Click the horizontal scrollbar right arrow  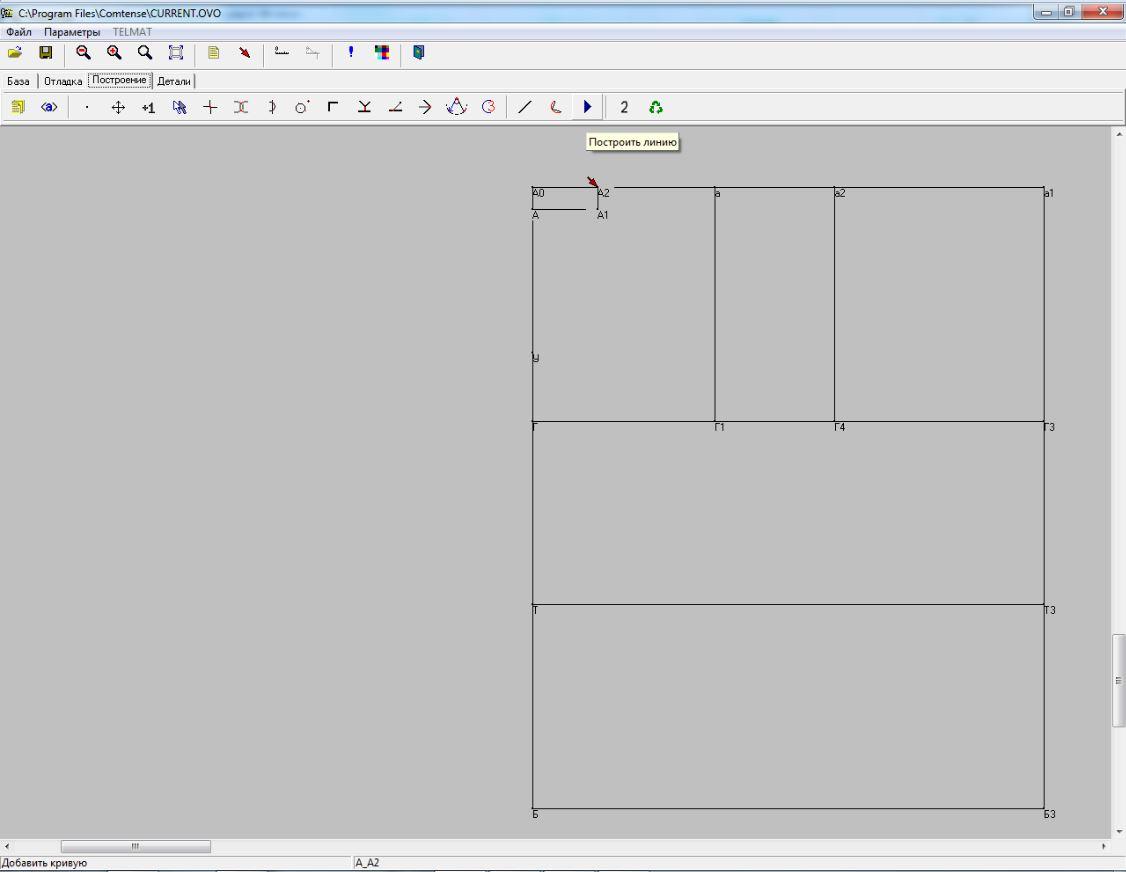pos(1104,846)
